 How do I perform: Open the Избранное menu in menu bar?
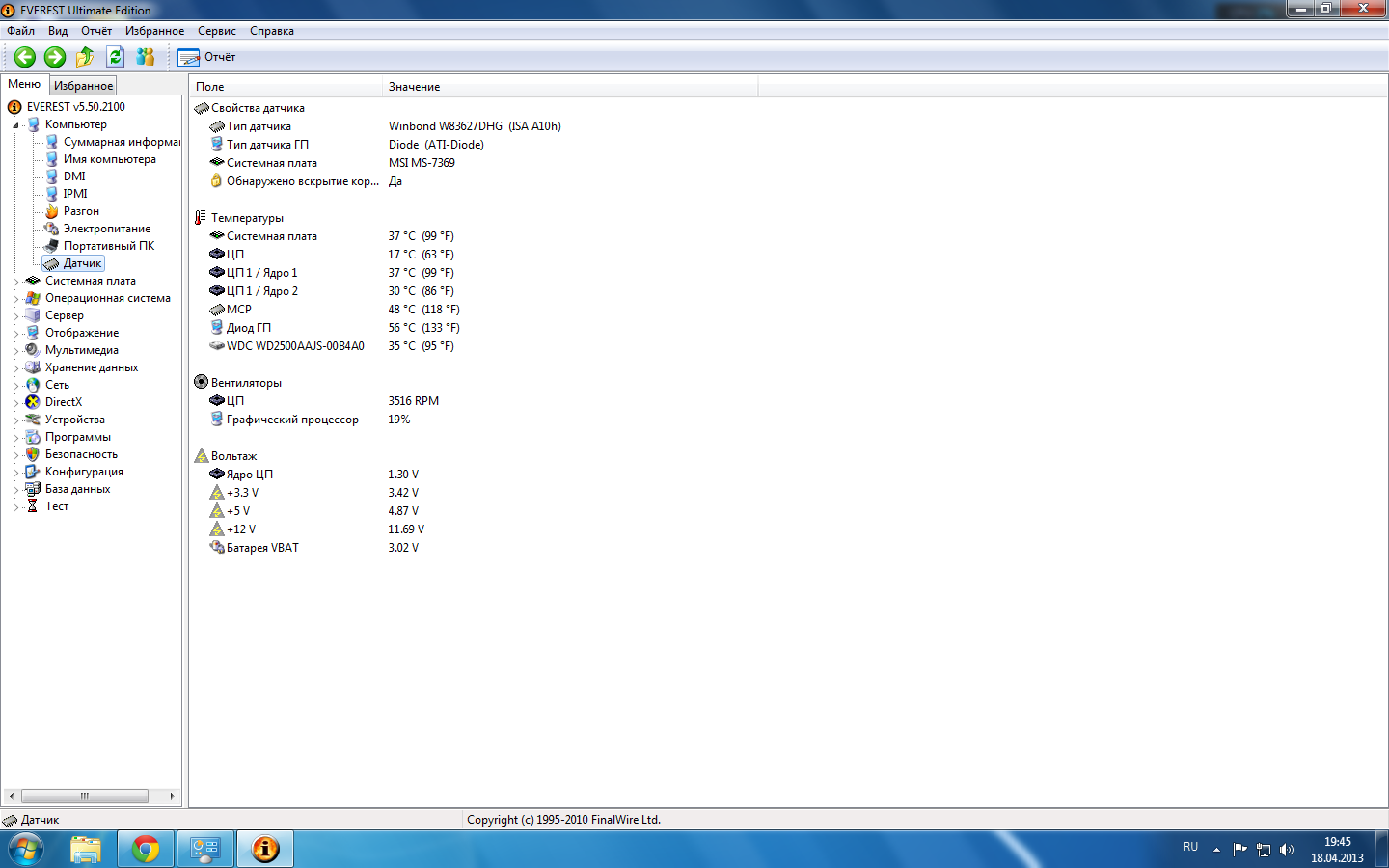point(154,31)
